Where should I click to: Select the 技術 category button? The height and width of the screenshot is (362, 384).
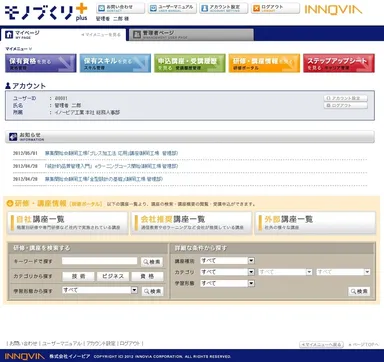pos(78,276)
